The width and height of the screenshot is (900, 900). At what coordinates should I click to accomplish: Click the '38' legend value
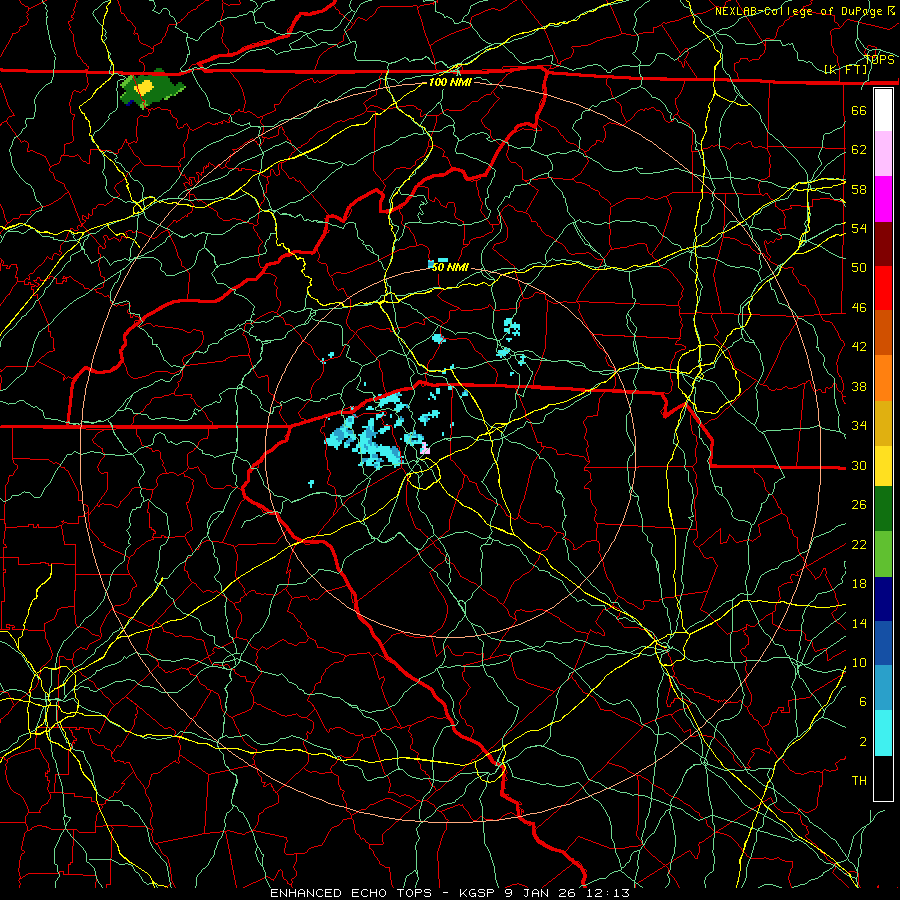point(859,386)
